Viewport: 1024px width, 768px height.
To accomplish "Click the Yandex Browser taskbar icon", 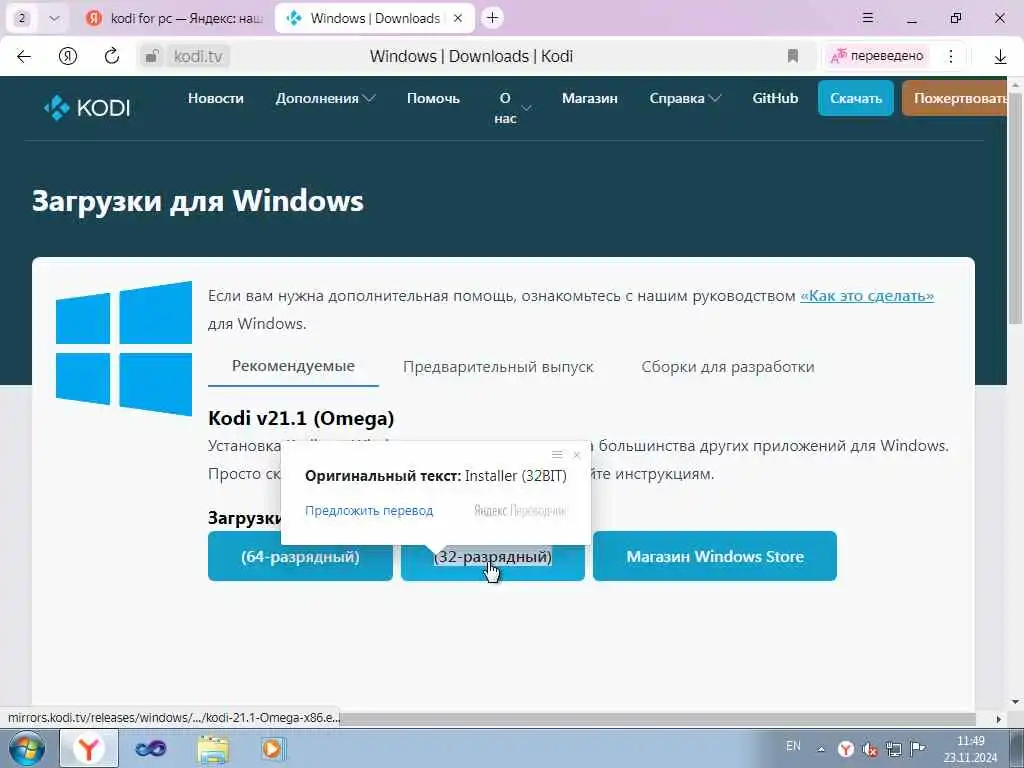I will 89,748.
